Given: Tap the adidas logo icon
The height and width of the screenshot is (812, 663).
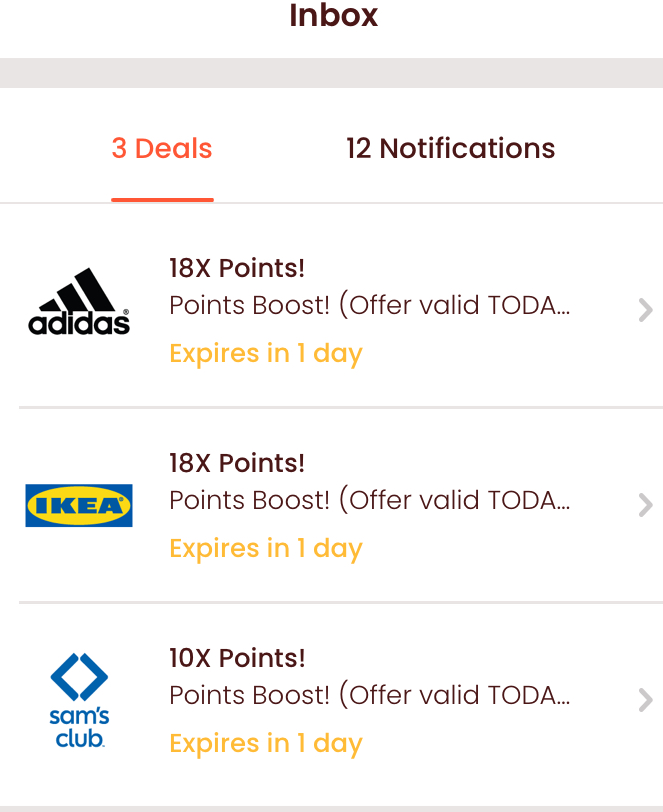Looking at the screenshot, I should click(x=79, y=301).
